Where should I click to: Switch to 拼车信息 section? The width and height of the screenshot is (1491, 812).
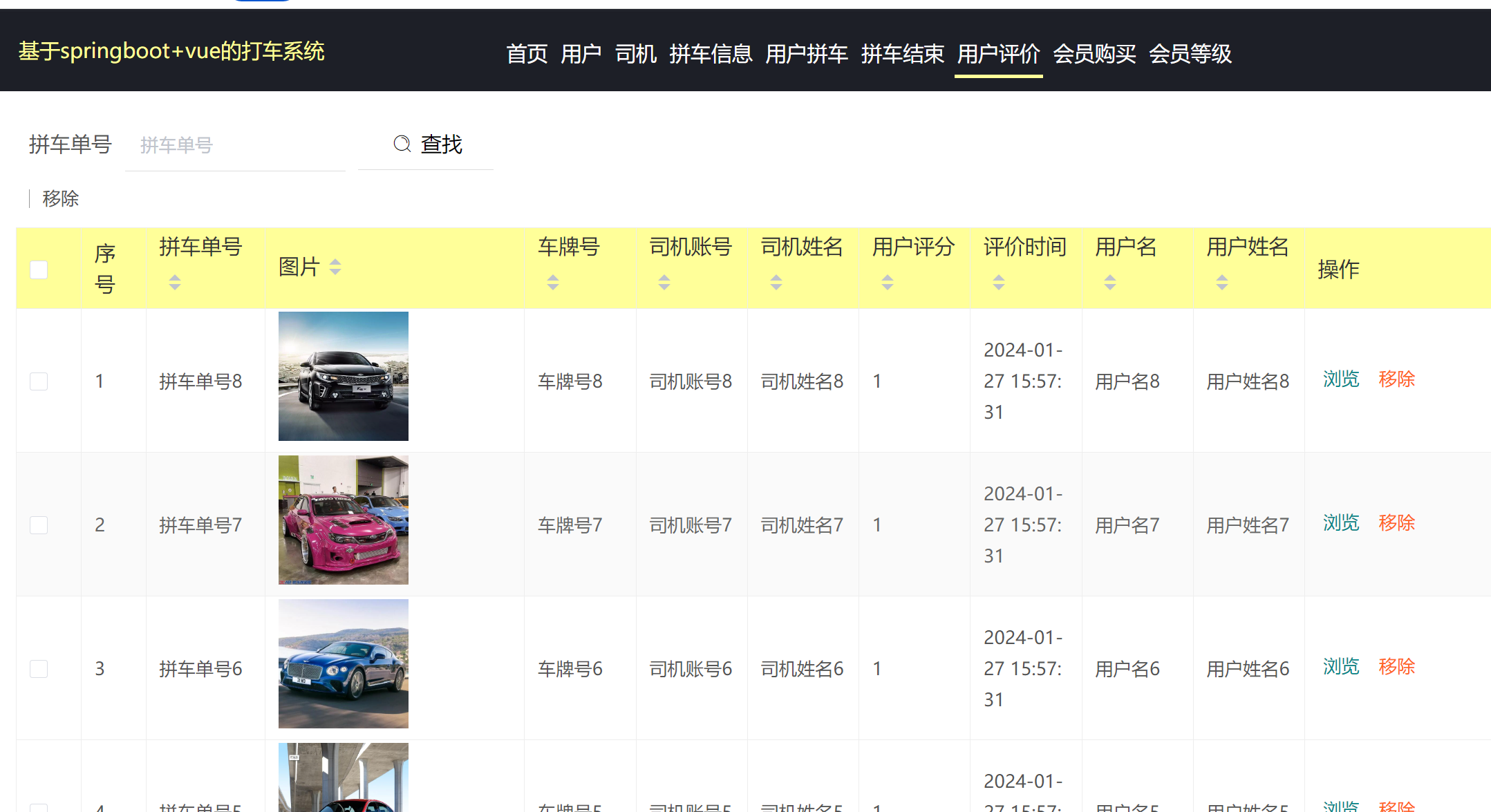(x=712, y=53)
